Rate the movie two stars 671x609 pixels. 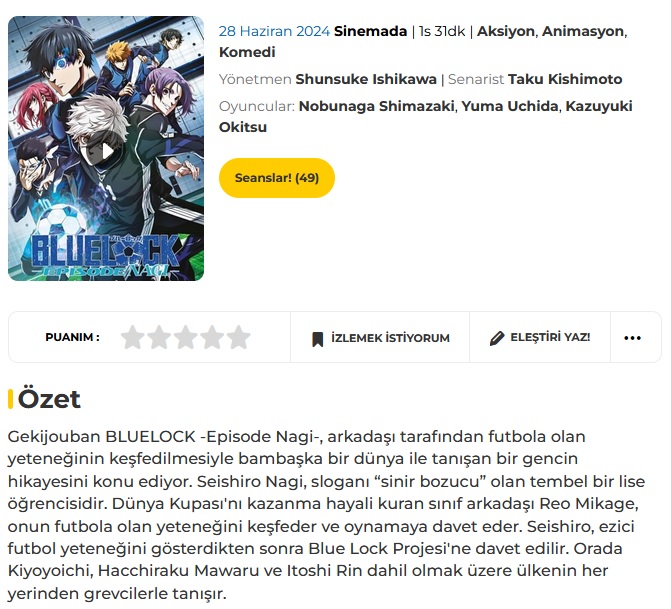coord(159,337)
